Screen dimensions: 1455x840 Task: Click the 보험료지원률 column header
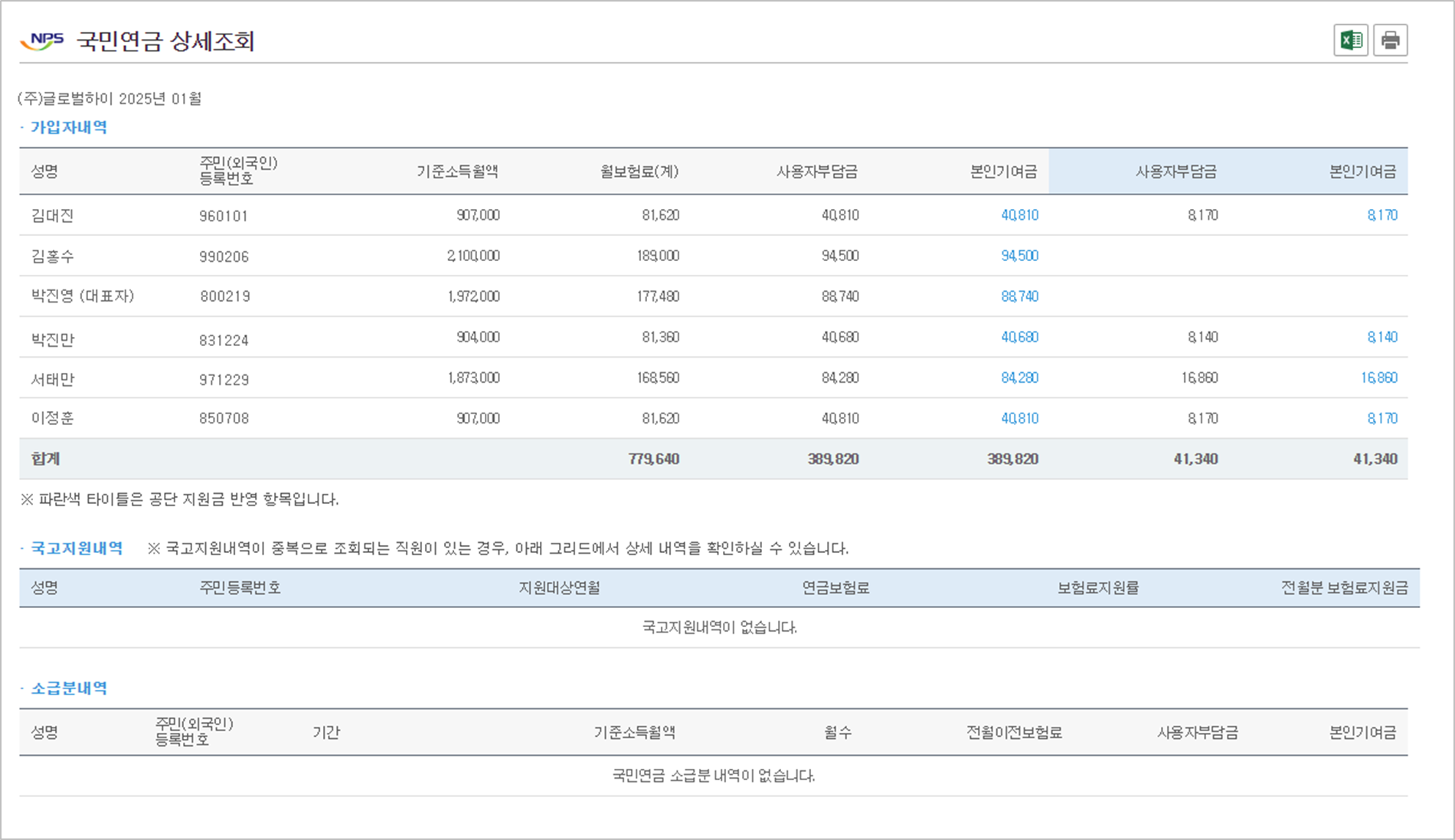(1097, 588)
